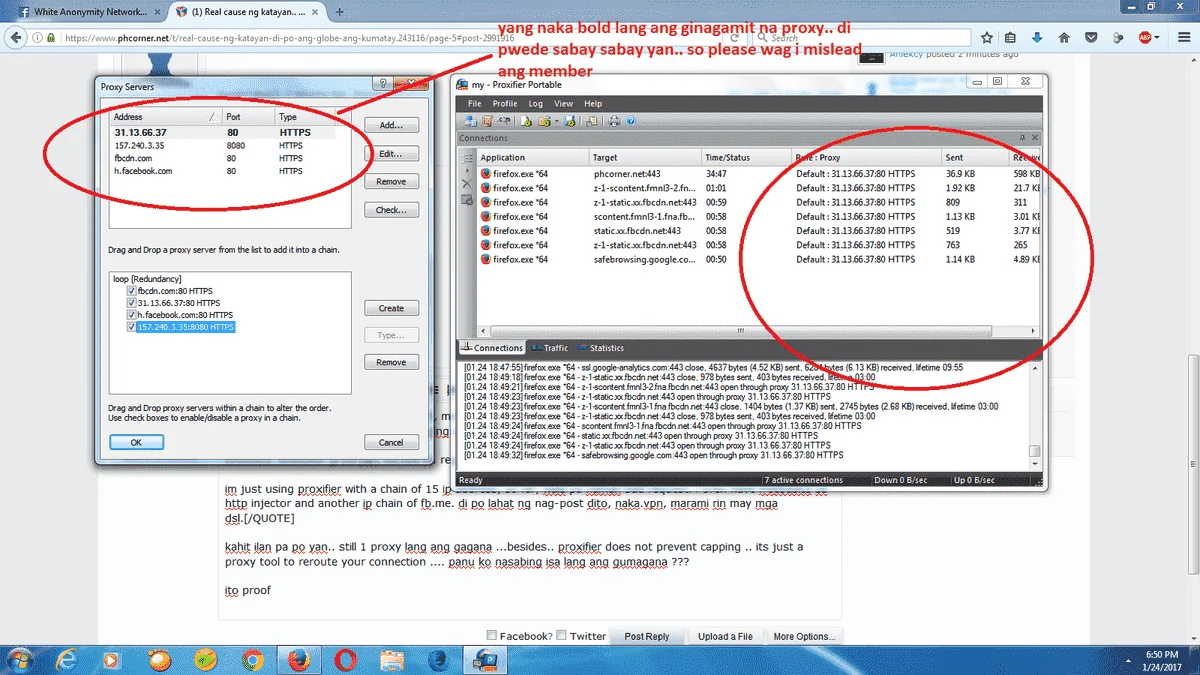Click the open profile icon in Proxifier toolbar
Image resolution: width=1200 pixels, height=675 pixels.
pos(545,121)
